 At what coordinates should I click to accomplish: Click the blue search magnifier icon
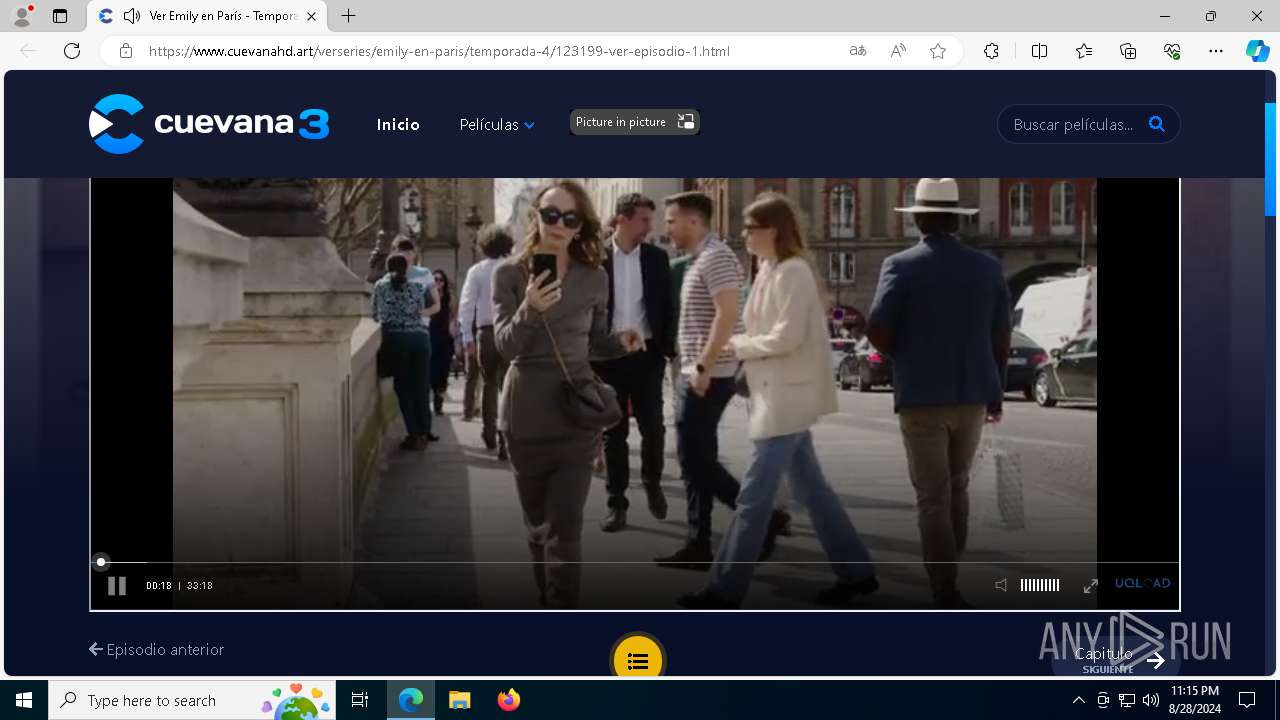[x=1157, y=124]
